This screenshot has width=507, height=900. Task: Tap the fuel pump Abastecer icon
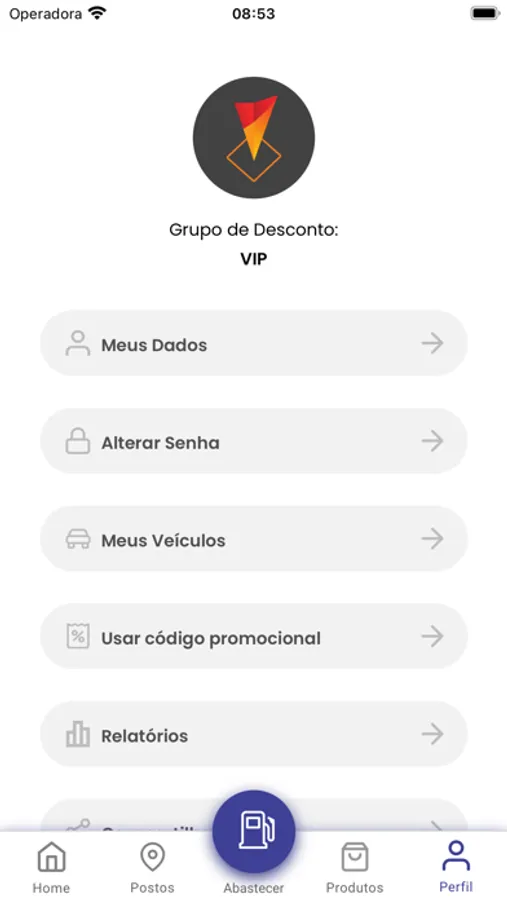tap(254, 832)
